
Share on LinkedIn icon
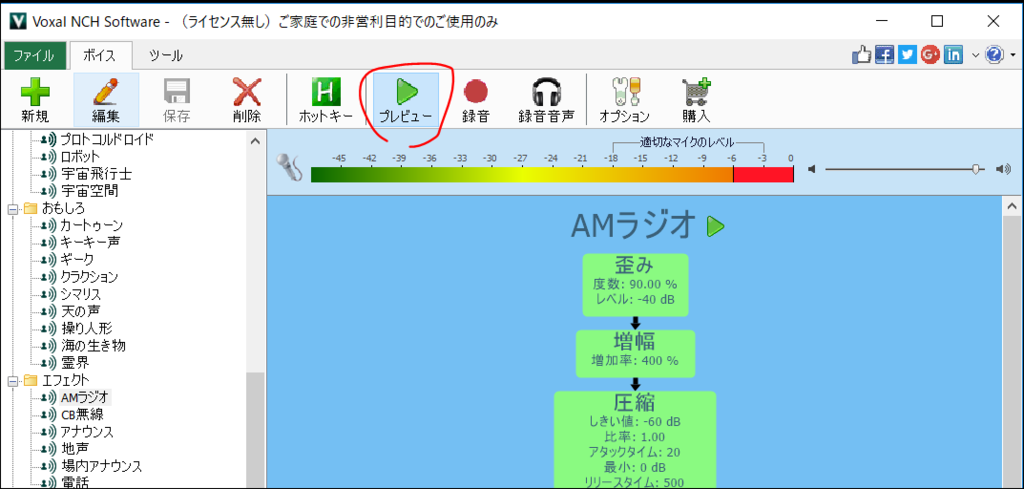pos(953,55)
